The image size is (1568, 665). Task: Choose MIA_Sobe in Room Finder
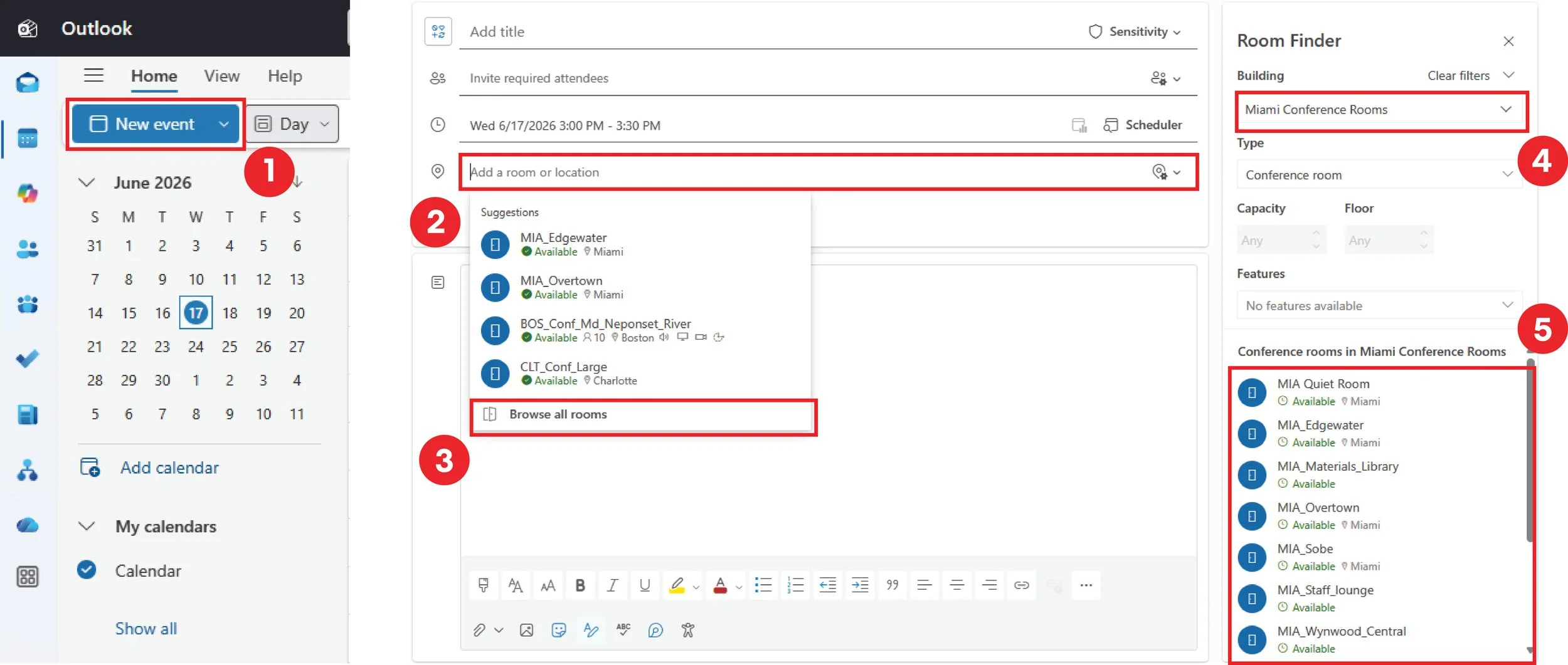(x=1379, y=557)
